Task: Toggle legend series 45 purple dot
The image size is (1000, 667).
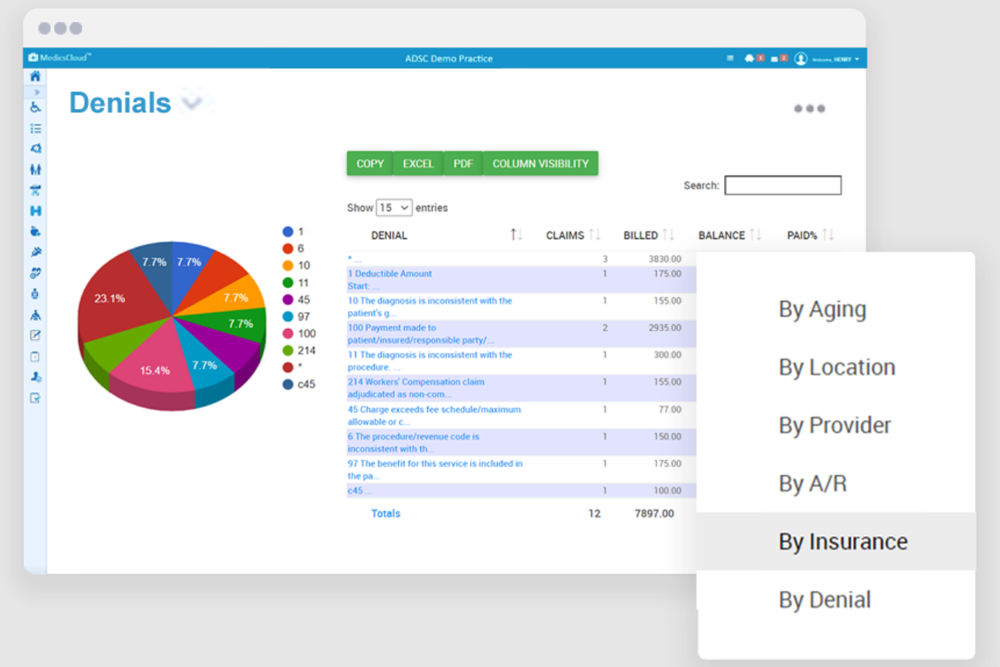Action: [x=288, y=300]
